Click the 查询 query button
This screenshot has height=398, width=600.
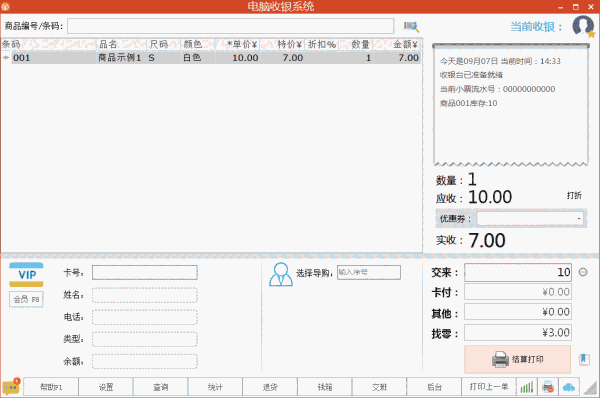click(x=161, y=387)
